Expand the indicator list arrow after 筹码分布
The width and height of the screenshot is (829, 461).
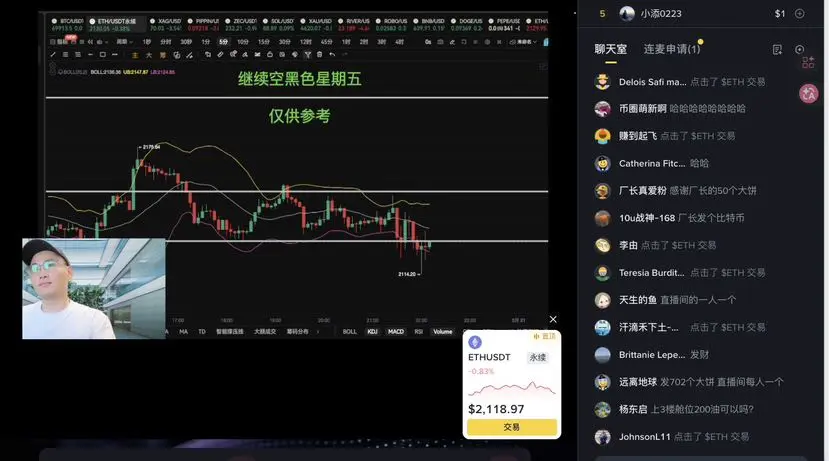tap(318, 331)
